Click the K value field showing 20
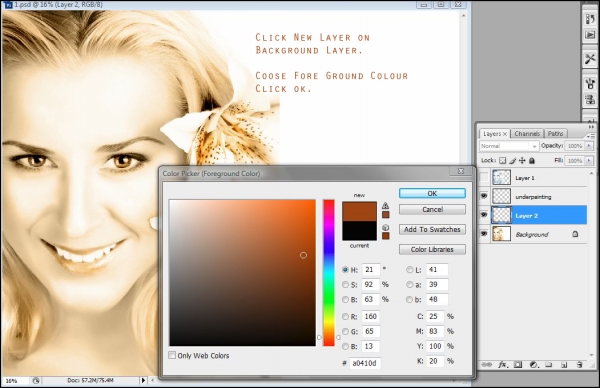Image resolution: width=600 pixels, height=388 pixels. click(x=435, y=361)
